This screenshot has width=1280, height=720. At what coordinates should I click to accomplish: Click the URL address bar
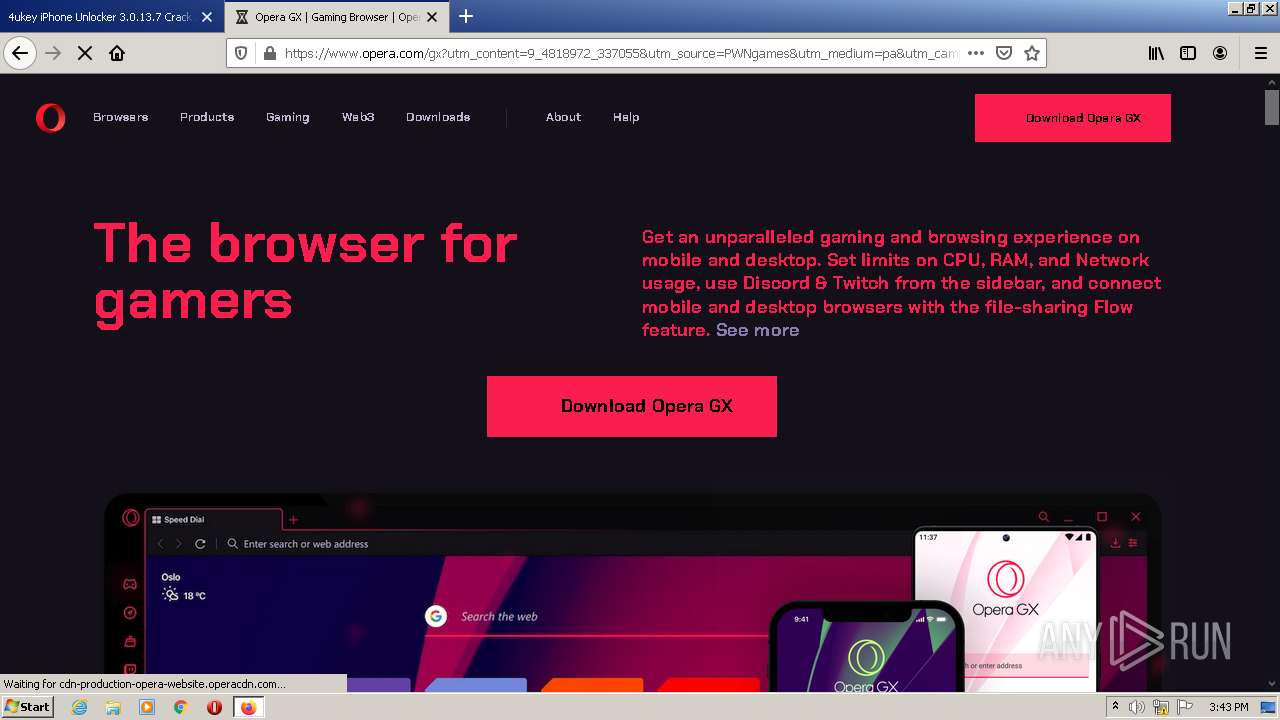[620, 53]
